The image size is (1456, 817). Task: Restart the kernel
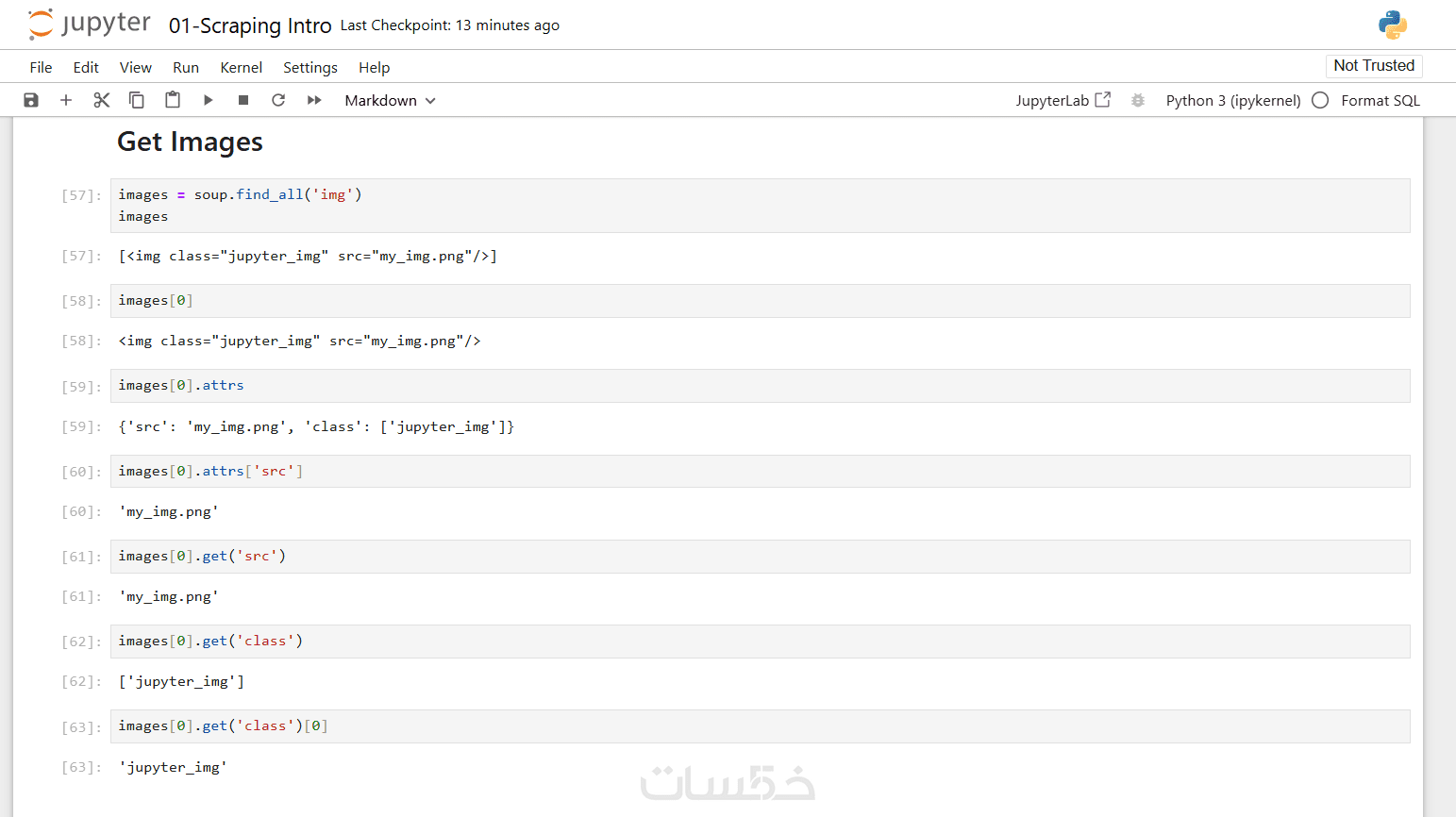[278, 100]
